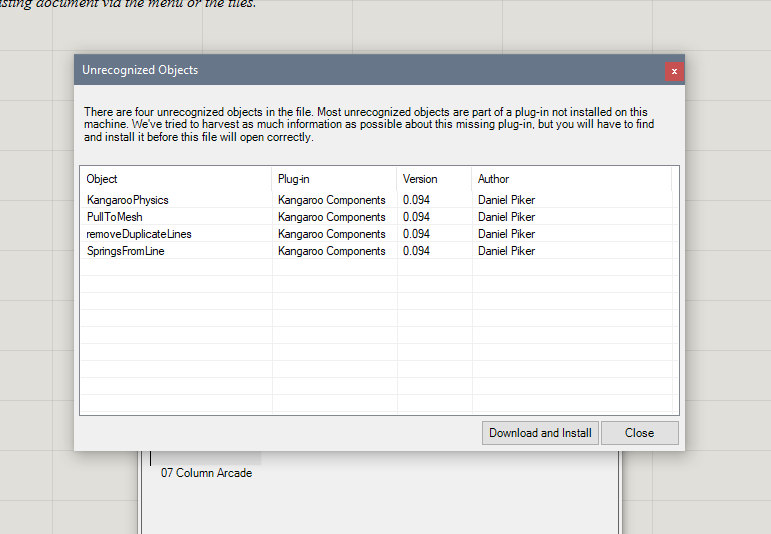Click the Download and Install button
This screenshot has height=534, width=771.
pos(540,433)
